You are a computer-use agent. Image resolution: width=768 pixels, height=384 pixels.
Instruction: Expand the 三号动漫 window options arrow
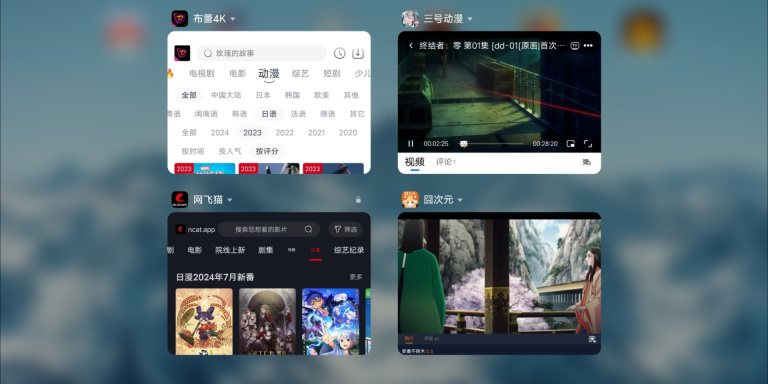(470, 19)
